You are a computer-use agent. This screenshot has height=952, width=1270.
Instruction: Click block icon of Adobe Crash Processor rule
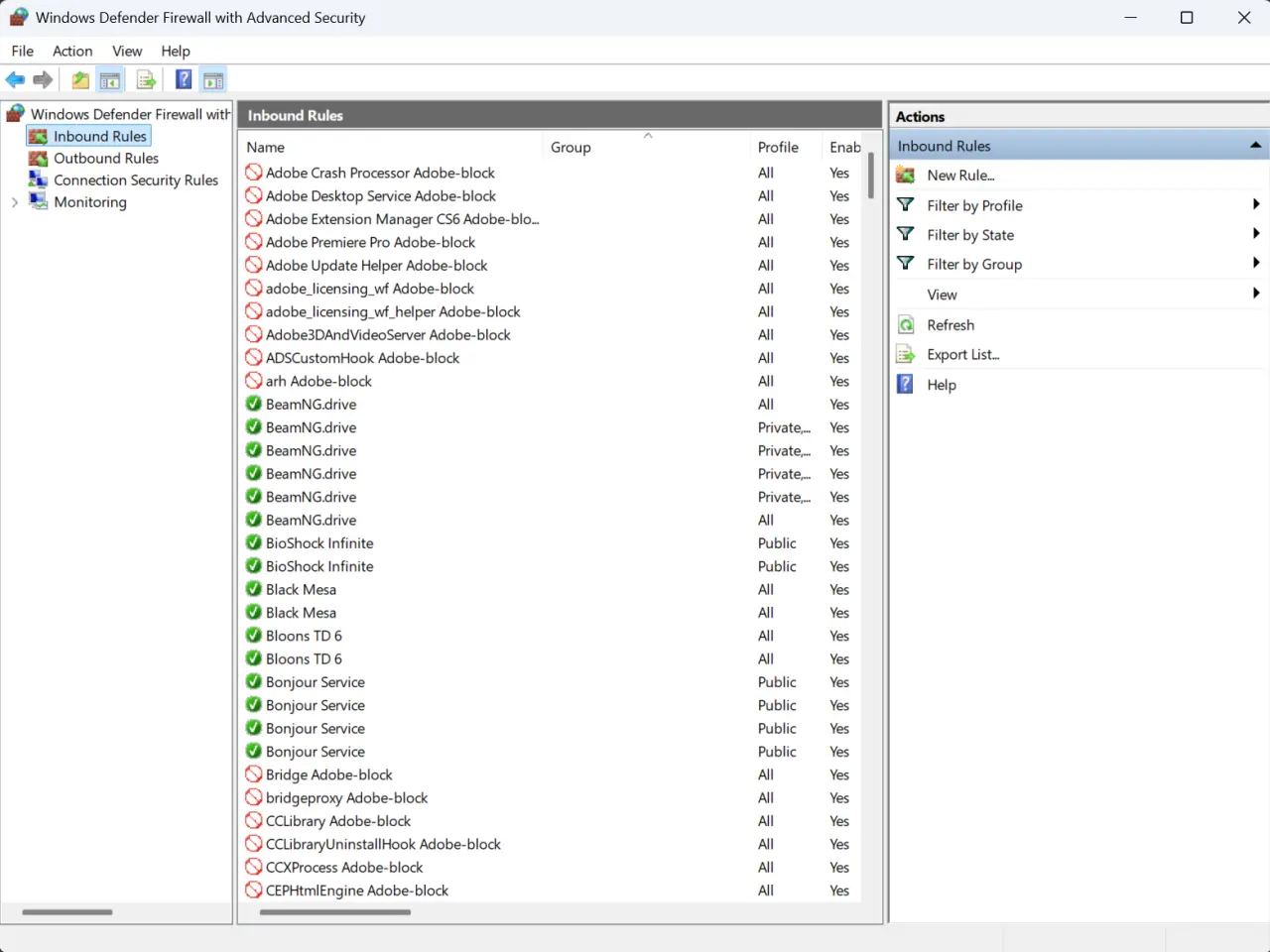pos(254,173)
